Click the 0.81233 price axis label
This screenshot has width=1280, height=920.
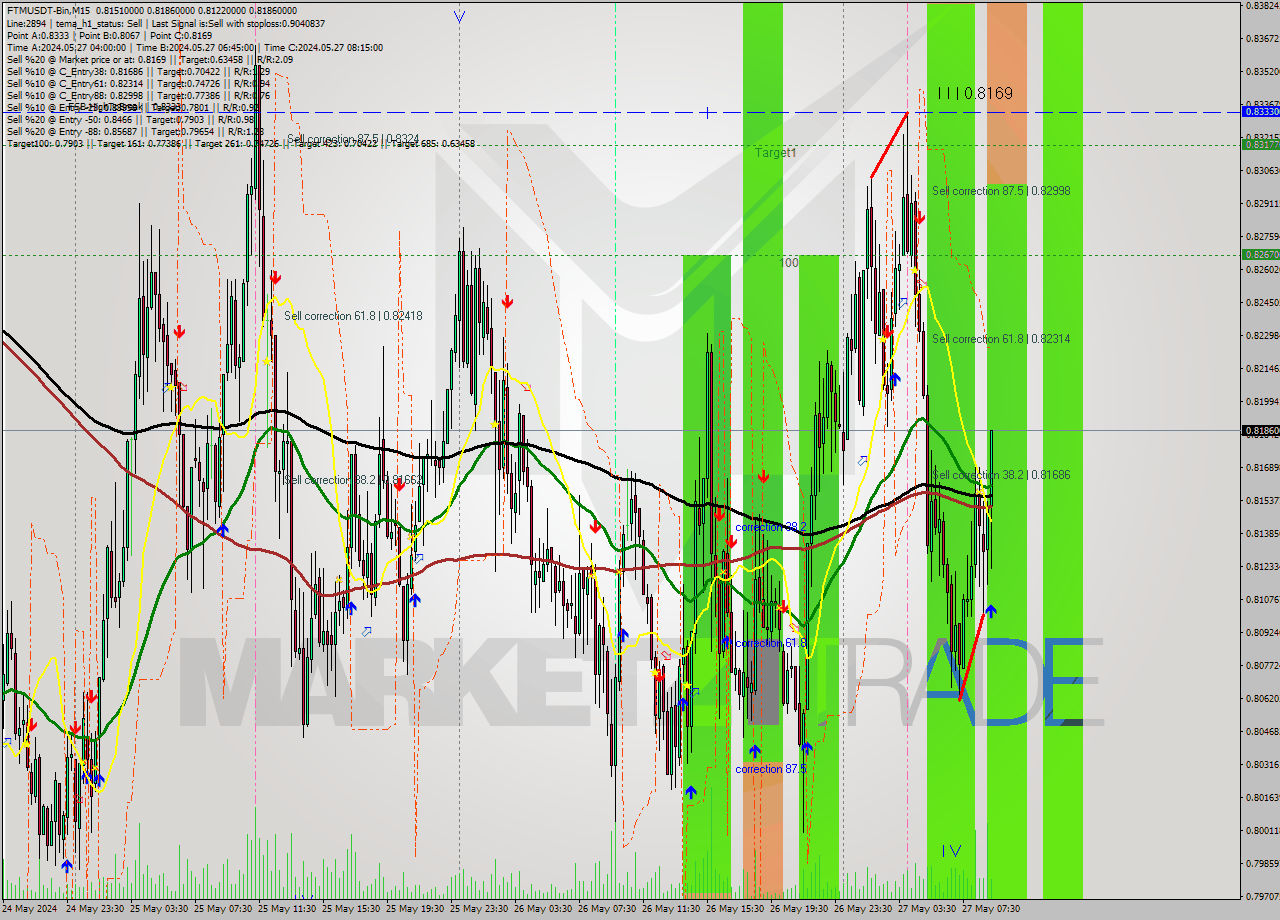[x=1262, y=566]
